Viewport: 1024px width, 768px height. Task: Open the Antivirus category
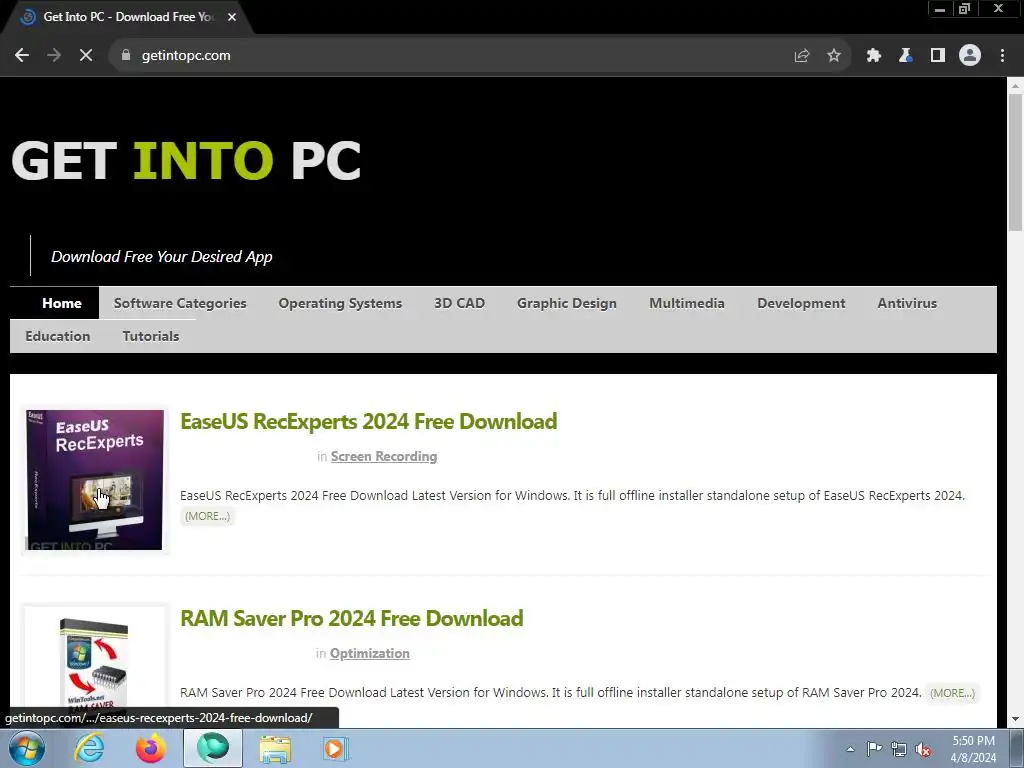point(906,303)
